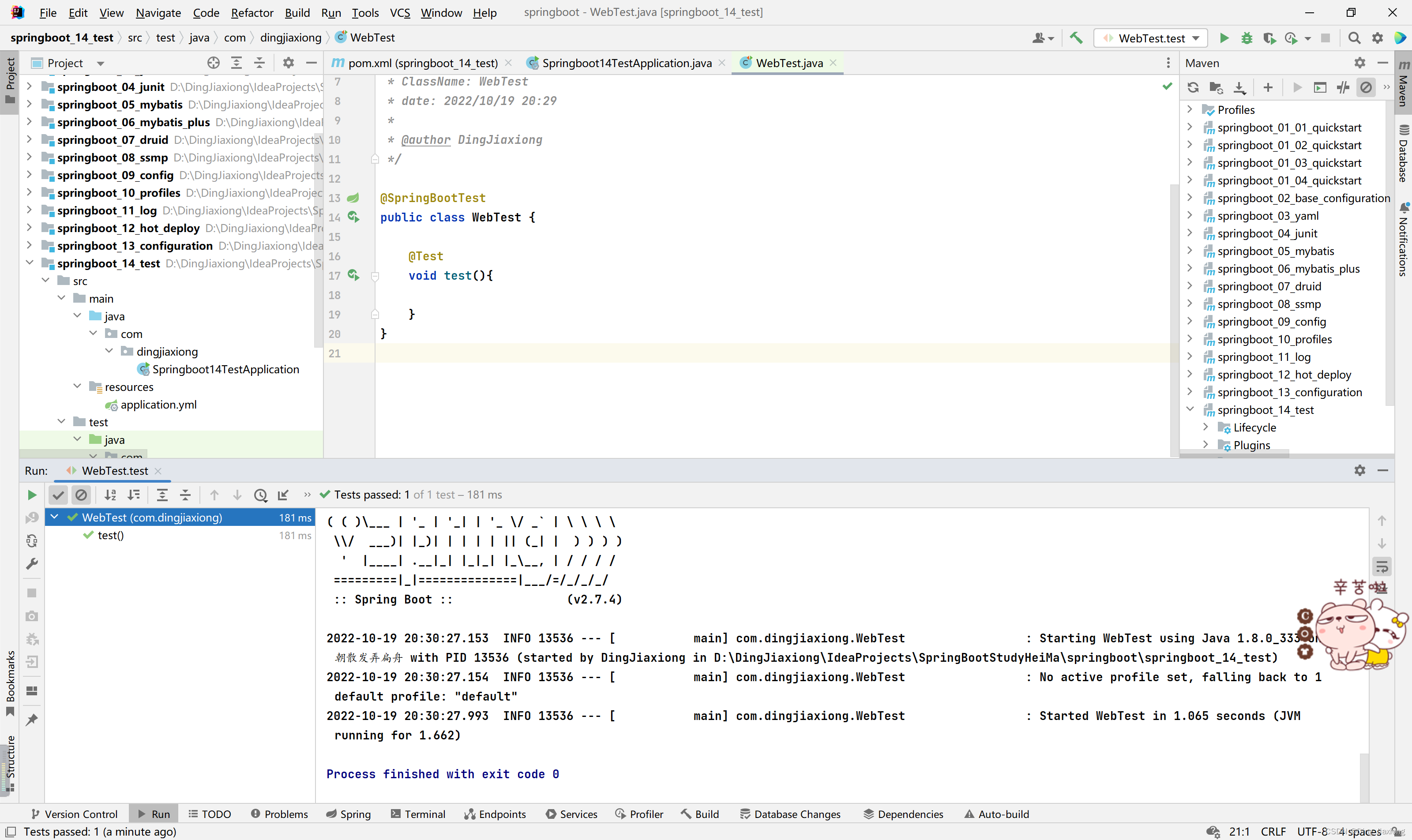Switch to the pom.xml editor tab
This screenshot has height=840, width=1412.
422,63
